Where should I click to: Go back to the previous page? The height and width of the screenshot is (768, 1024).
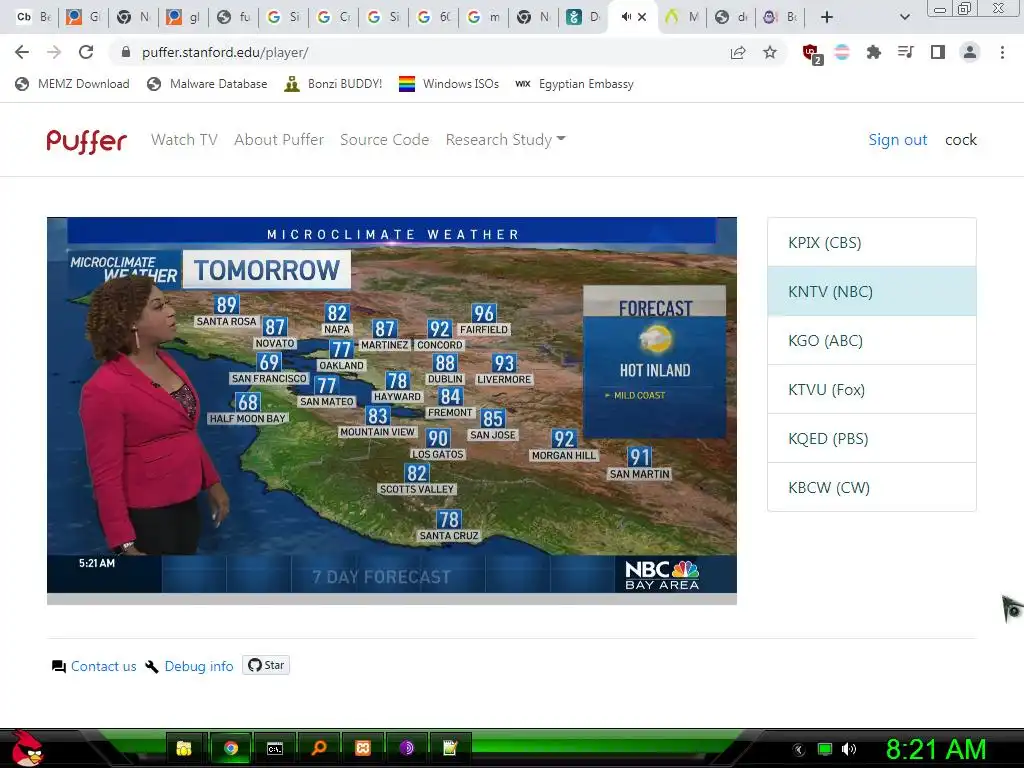[x=22, y=52]
